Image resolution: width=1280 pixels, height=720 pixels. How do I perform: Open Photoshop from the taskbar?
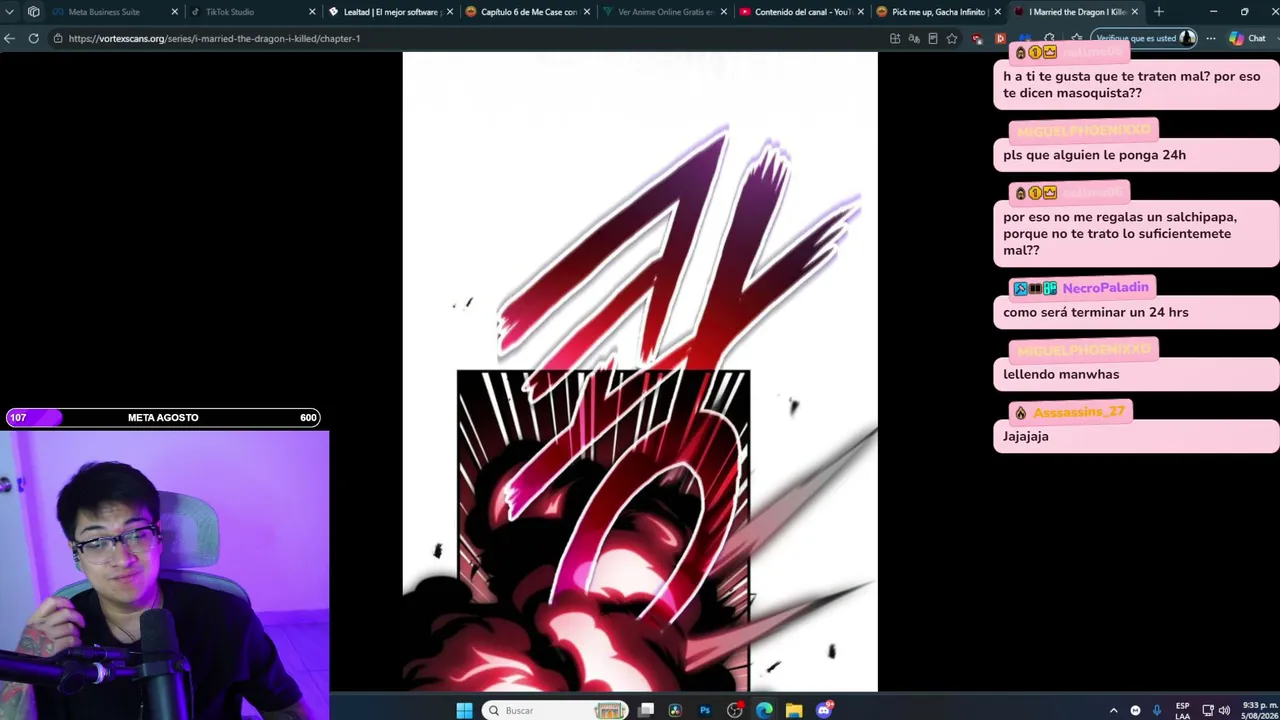pyautogui.click(x=705, y=710)
